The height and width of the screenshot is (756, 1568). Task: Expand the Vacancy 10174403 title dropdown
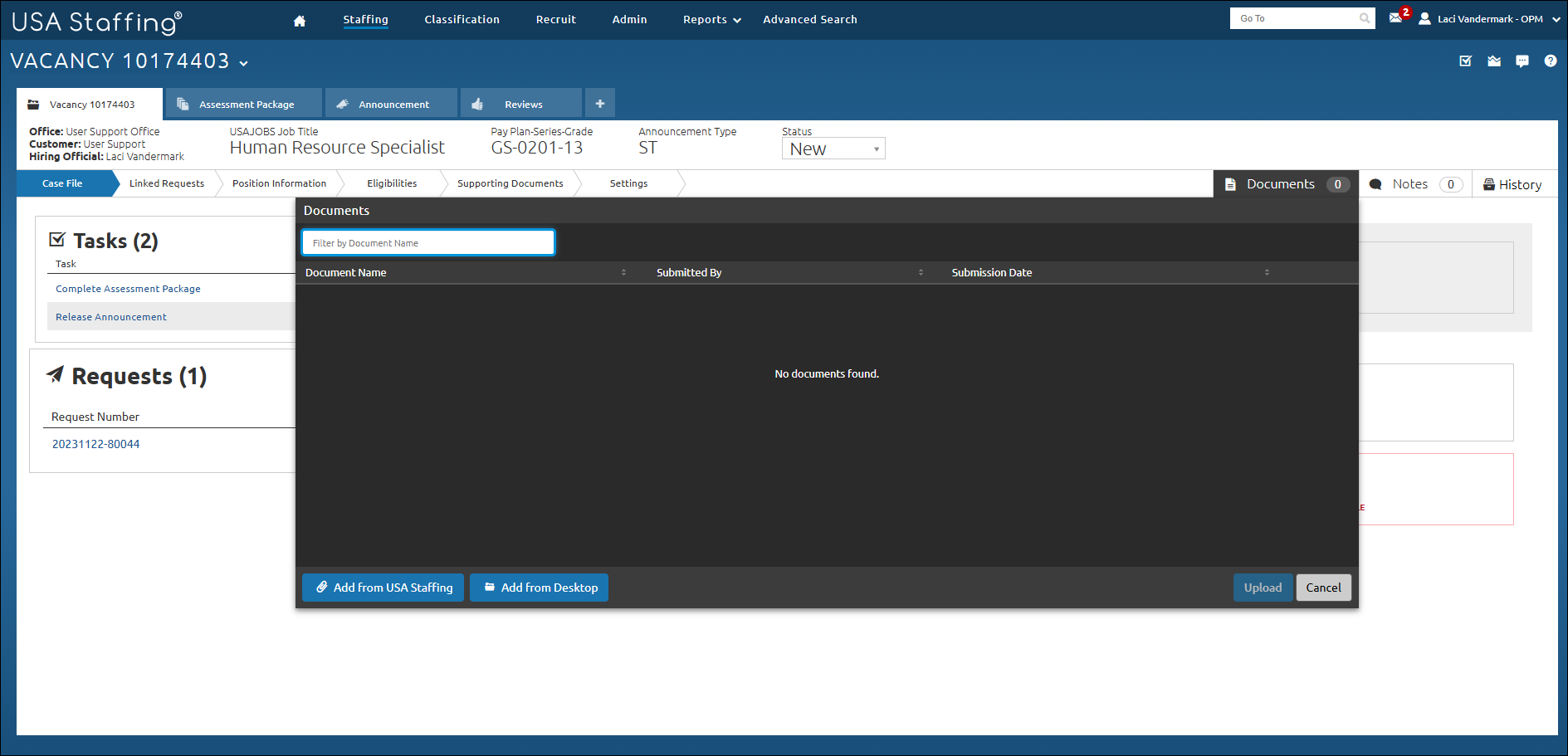(x=244, y=62)
